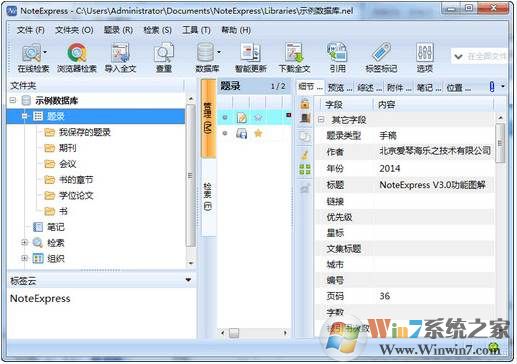Click the second record's type icon
This screenshot has height=364, width=517.
click(242, 134)
